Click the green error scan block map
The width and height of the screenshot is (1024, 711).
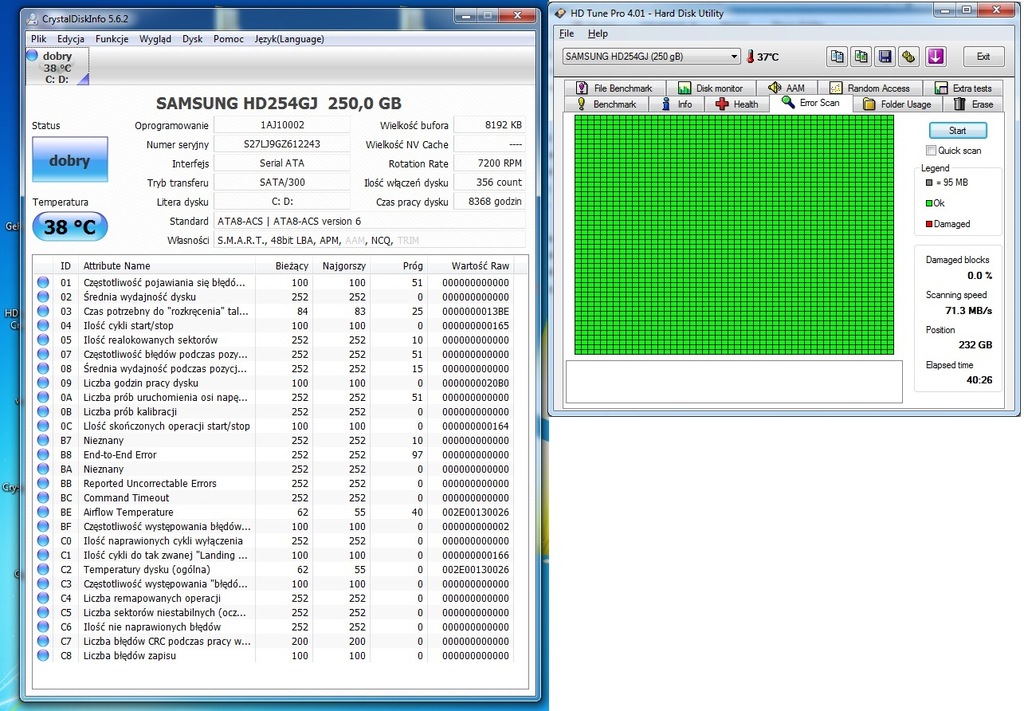pyautogui.click(x=734, y=235)
